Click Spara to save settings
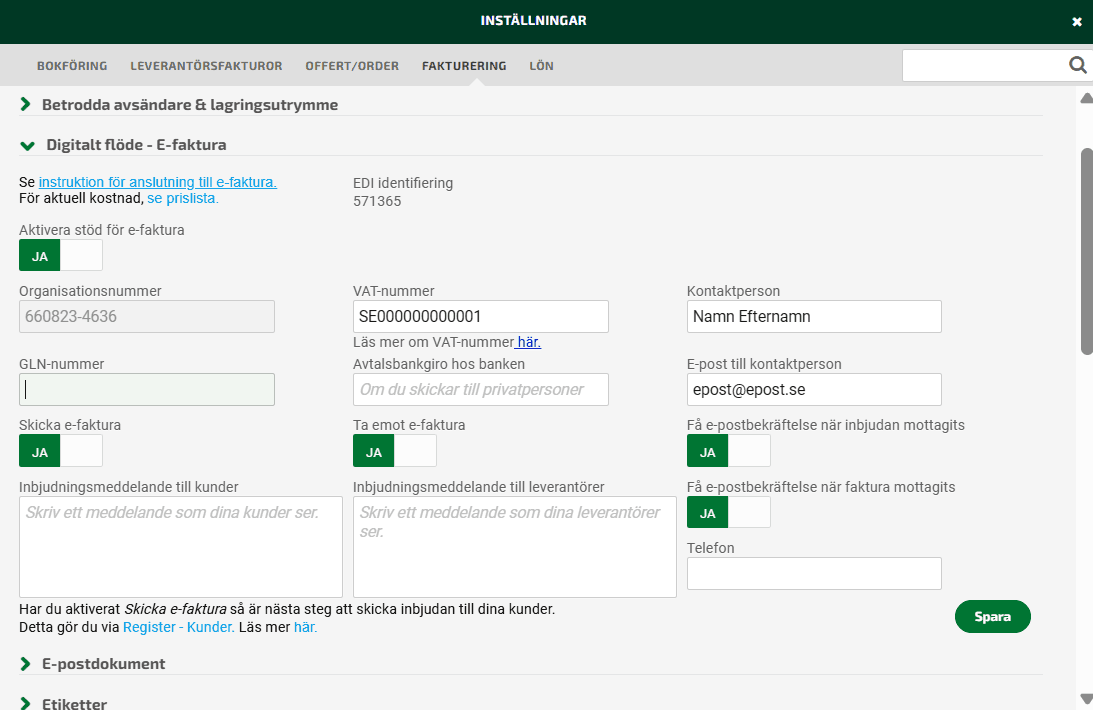 pyautogui.click(x=992, y=616)
